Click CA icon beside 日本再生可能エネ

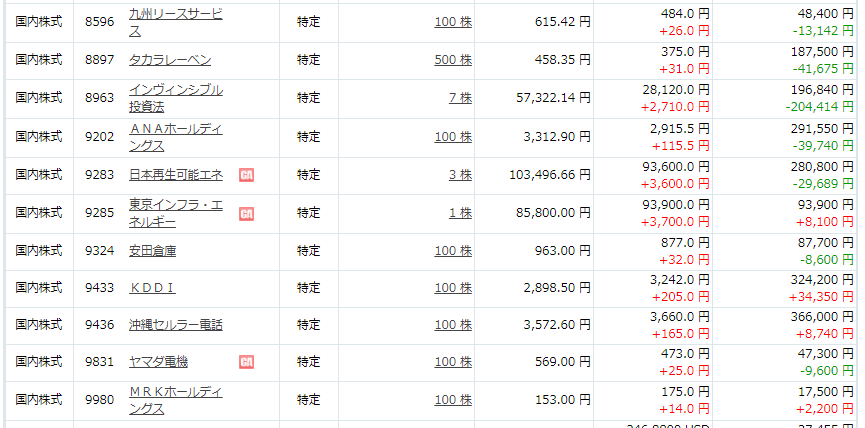point(246,175)
